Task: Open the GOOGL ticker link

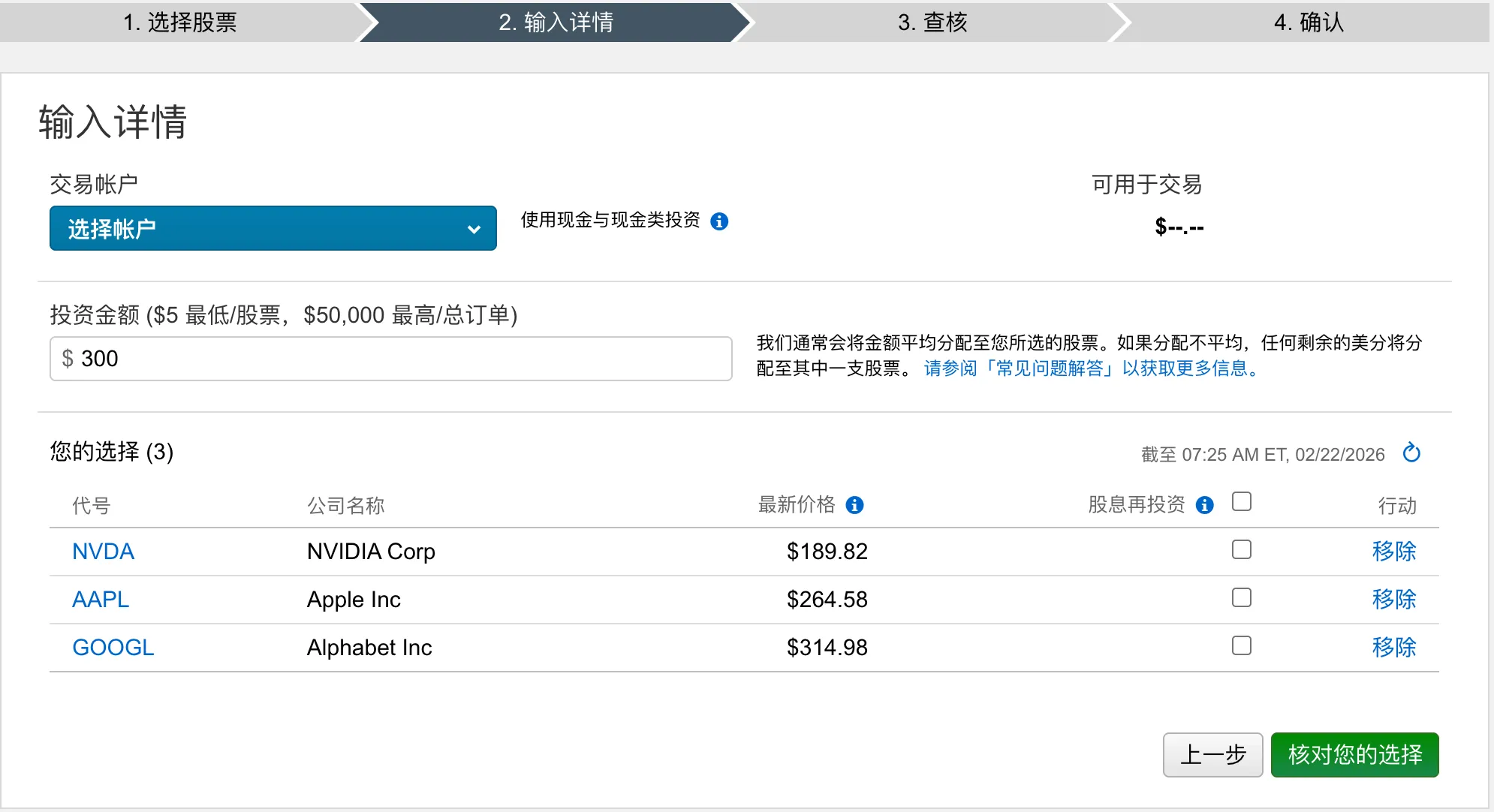Action: [x=113, y=647]
